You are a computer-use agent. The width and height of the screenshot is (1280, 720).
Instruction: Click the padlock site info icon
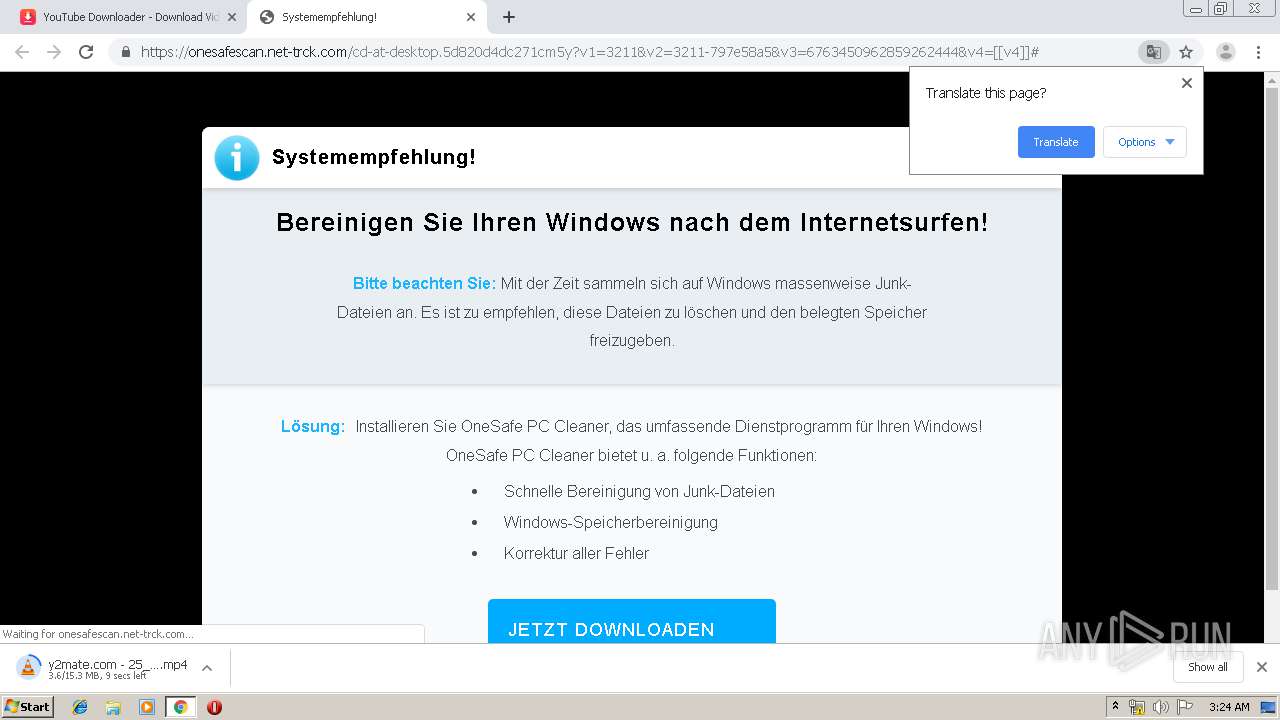tap(126, 52)
